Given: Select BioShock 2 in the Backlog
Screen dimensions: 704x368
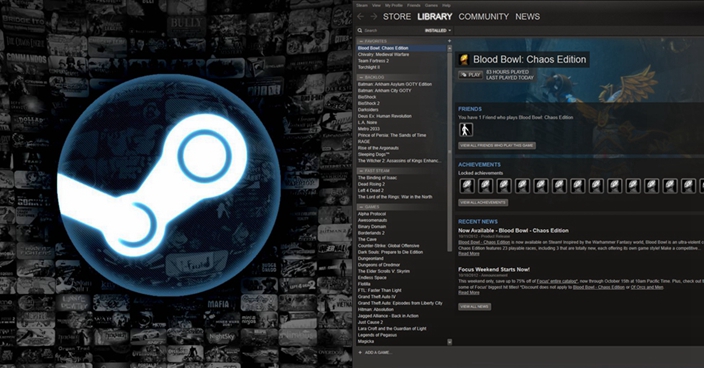Looking at the screenshot, I should coord(369,103).
